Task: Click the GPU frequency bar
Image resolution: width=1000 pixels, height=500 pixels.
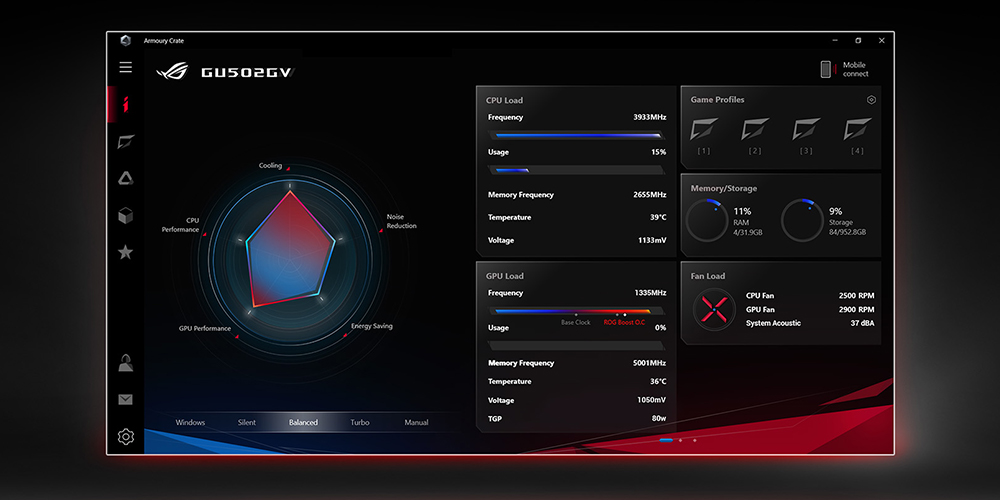Action: [x=577, y=311]
